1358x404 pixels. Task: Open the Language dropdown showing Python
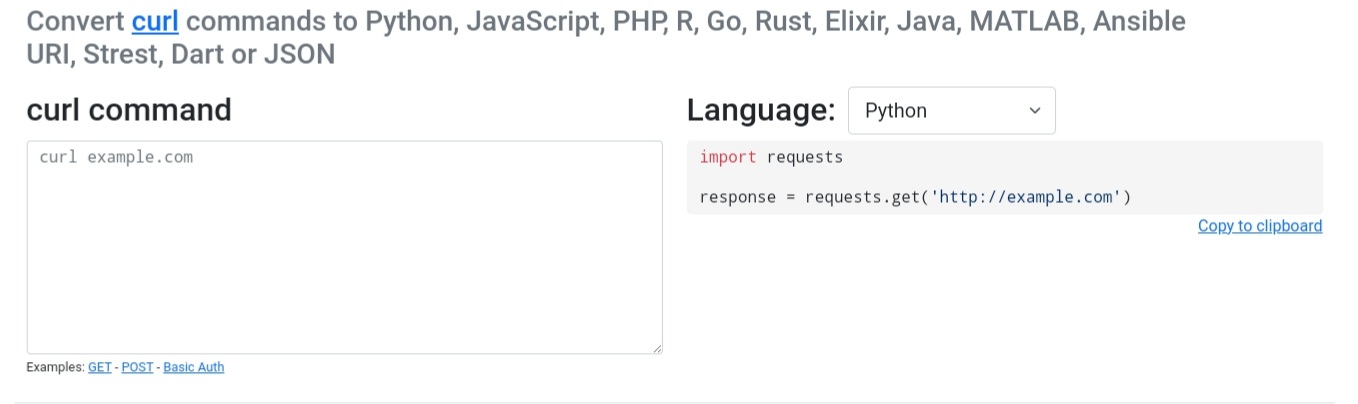coord(951,111)
